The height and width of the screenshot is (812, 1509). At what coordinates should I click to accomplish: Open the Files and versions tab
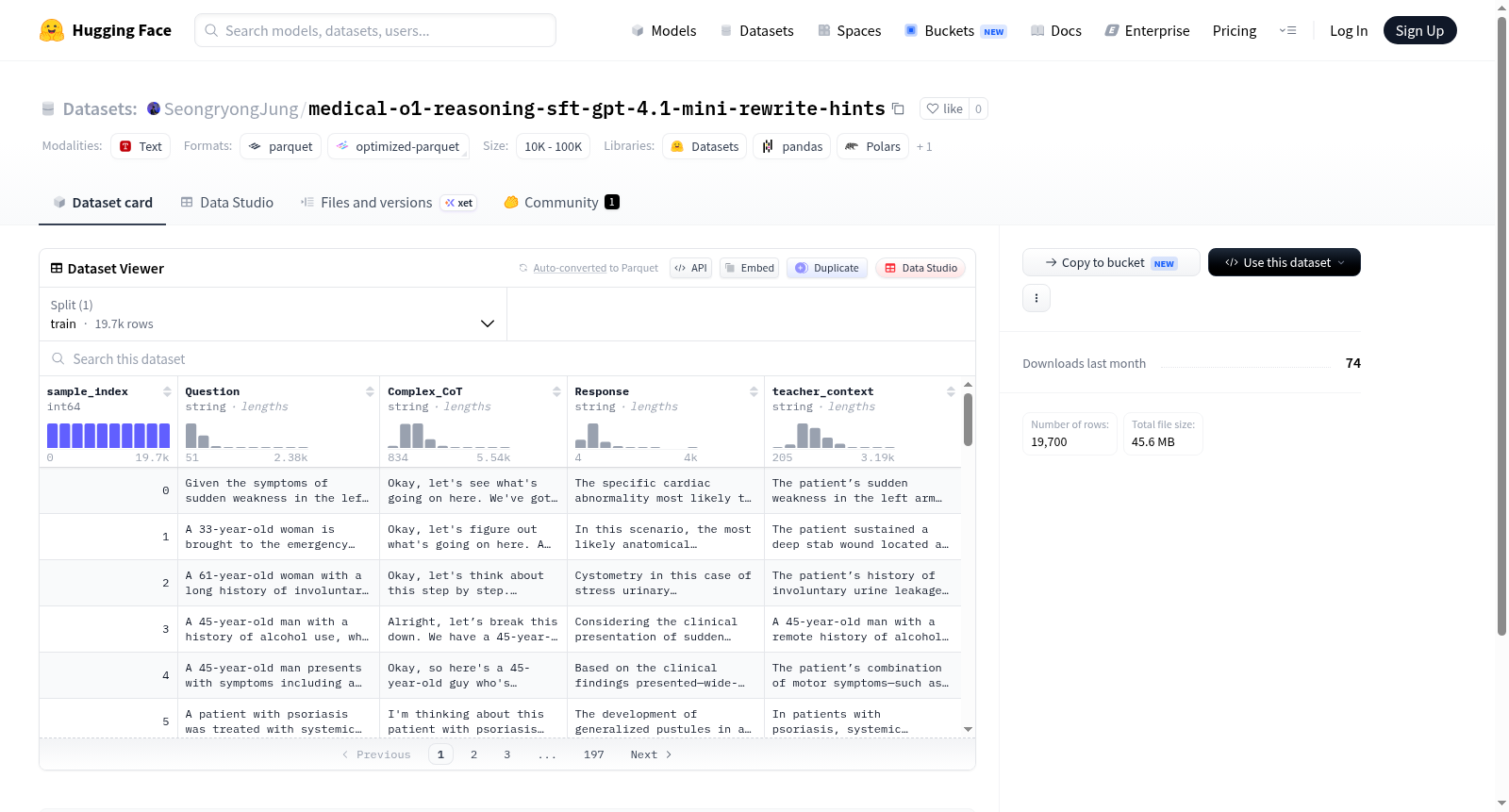click(389, 203)
